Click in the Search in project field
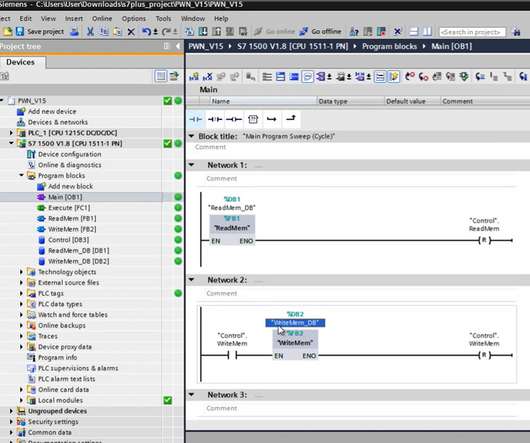This screenshot has width=530, height=443. point(472,32)
